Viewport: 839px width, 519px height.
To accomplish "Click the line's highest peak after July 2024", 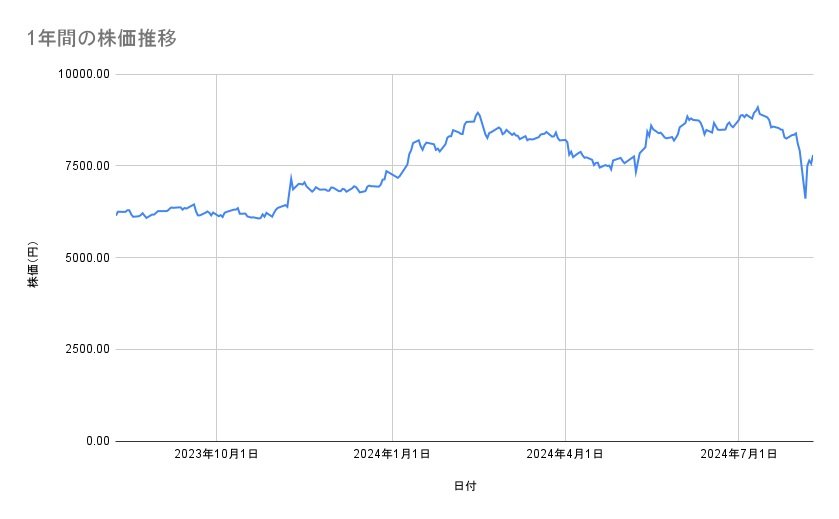I will point(758,107).
